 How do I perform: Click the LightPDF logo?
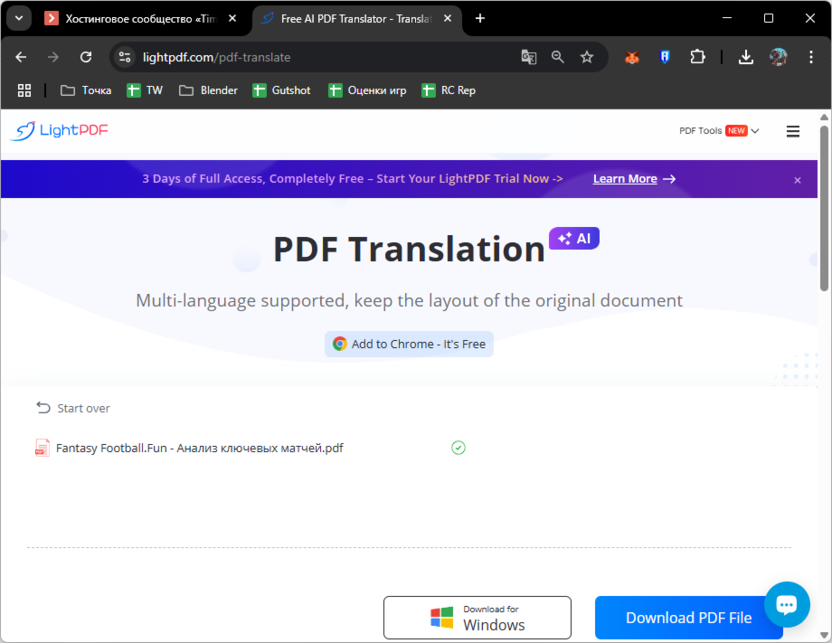59,131
